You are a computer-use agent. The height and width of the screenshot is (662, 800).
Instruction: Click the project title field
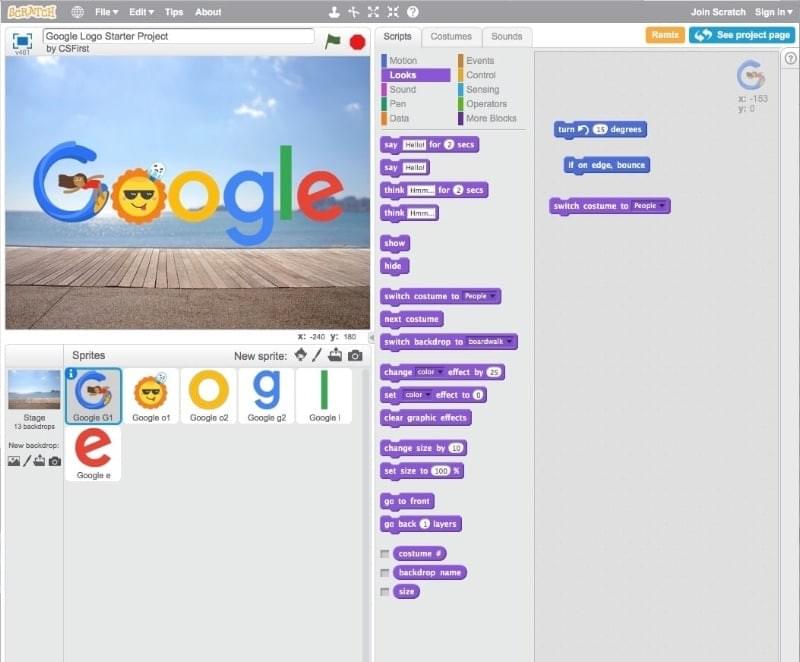click(179, 36)
